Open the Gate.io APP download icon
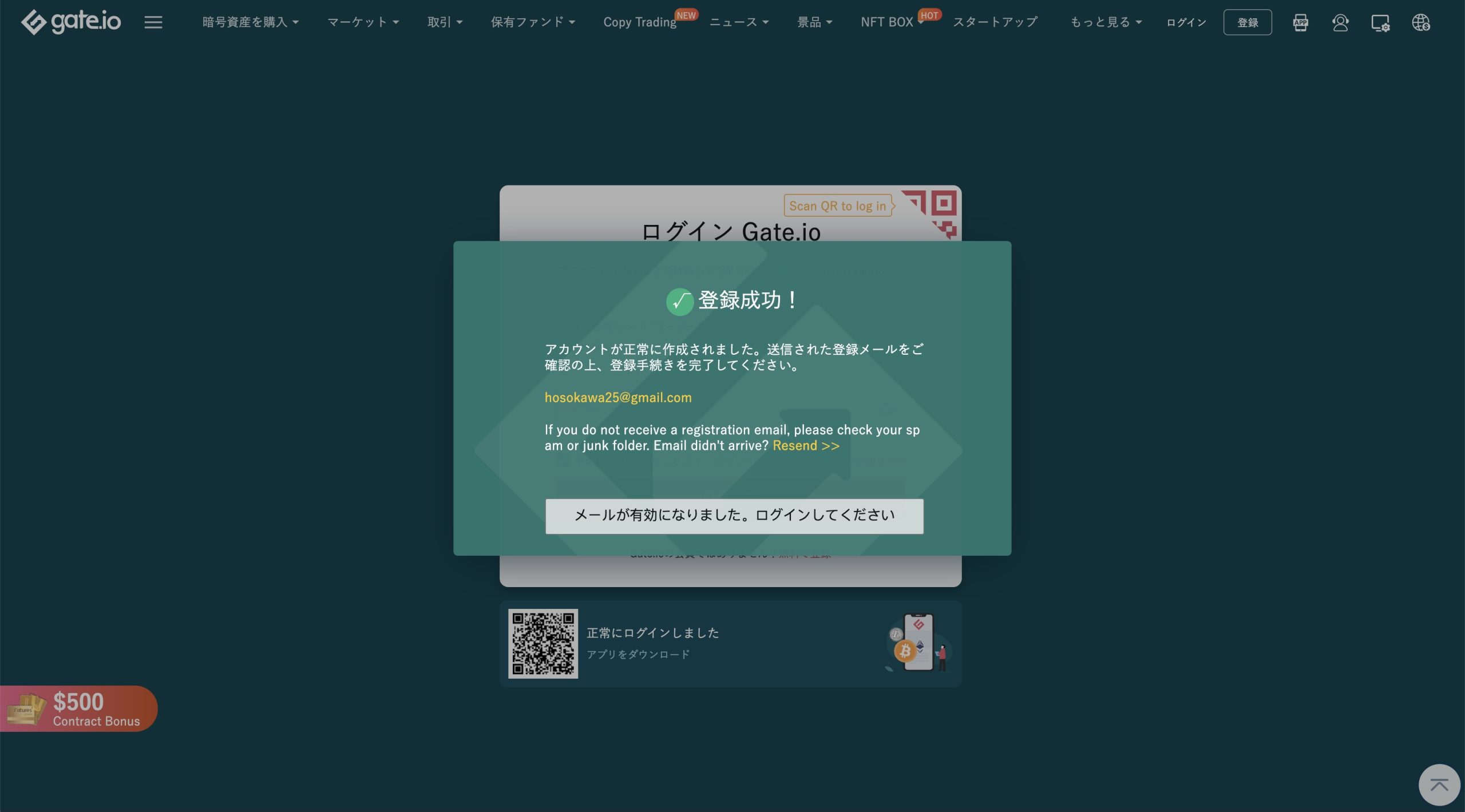 [x=1300, y=22]
